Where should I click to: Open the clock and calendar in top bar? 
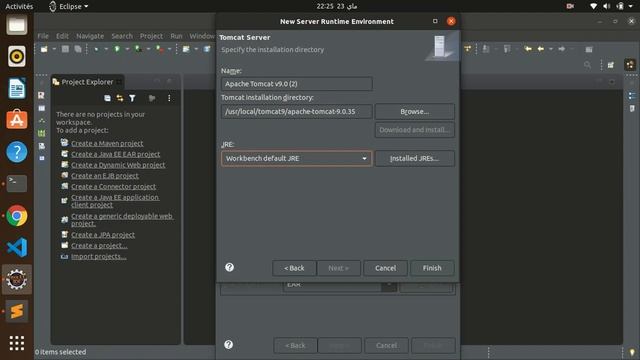tap(337, 6)
